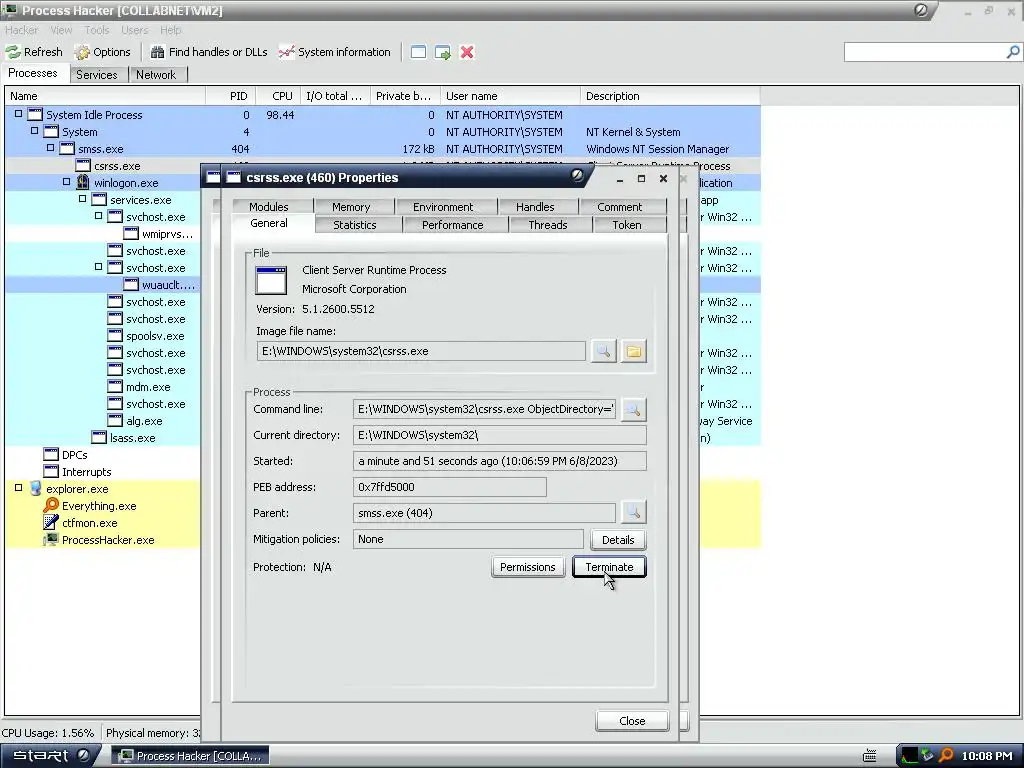
Task: Click the Command line field
Action: pos(484,409)
